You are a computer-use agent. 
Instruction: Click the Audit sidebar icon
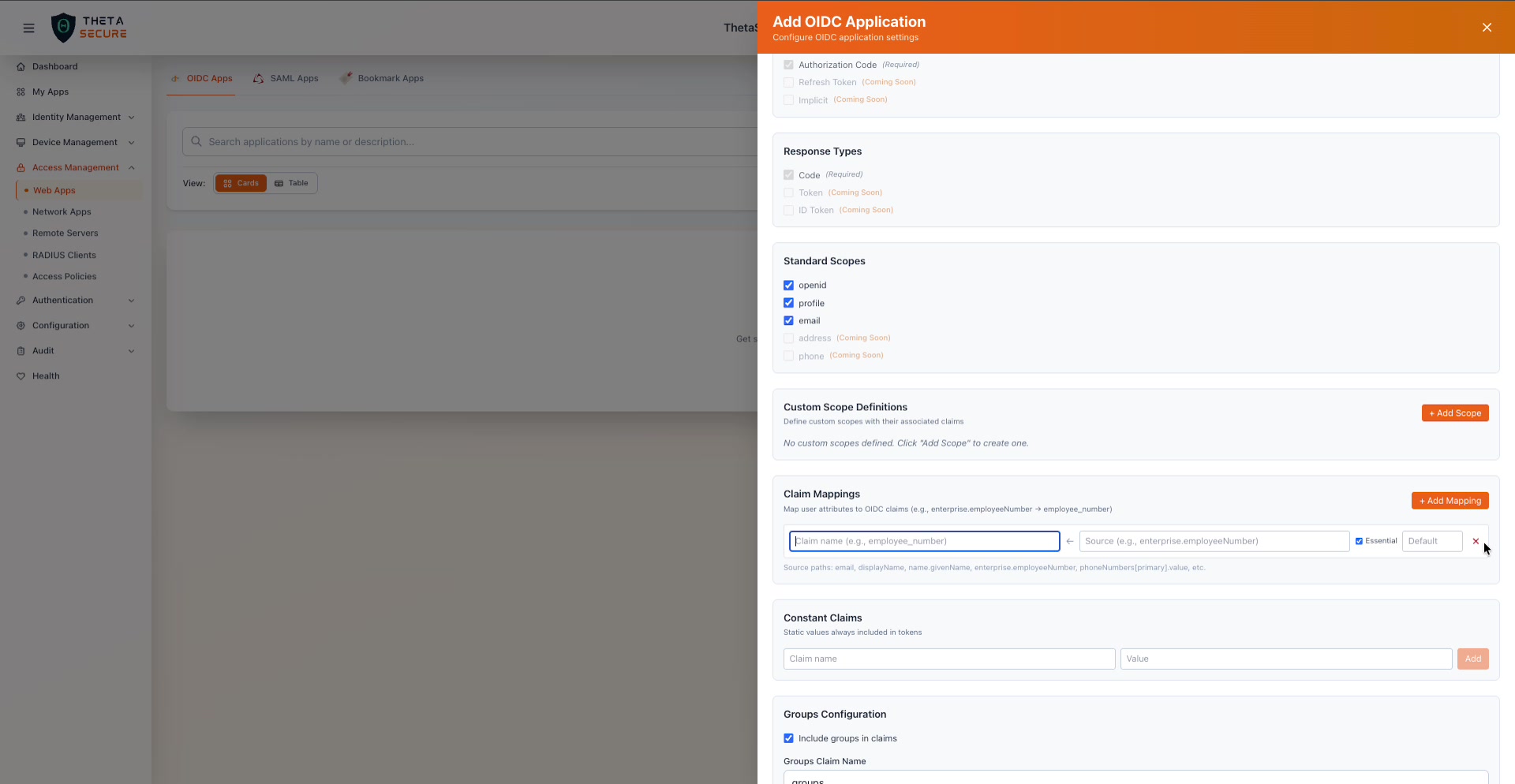22,351
